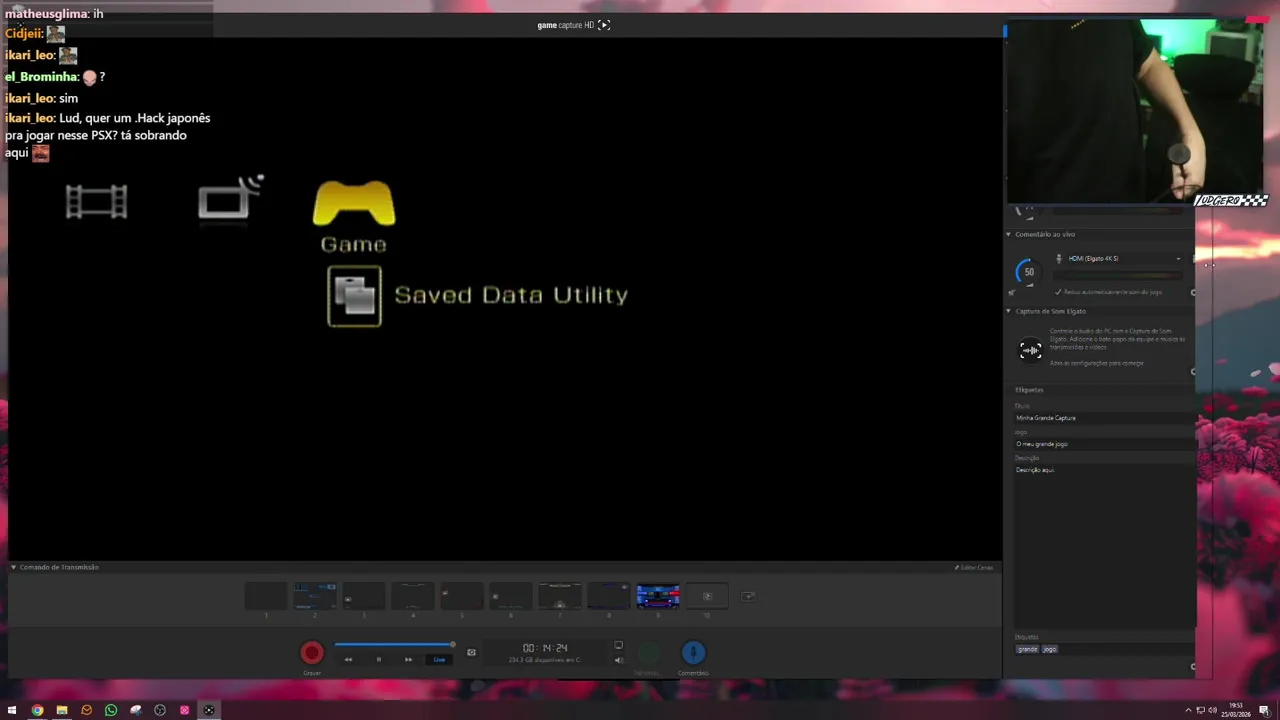Select scene thumbnail number 1
Screen dimensions: 1280x720
266,596
